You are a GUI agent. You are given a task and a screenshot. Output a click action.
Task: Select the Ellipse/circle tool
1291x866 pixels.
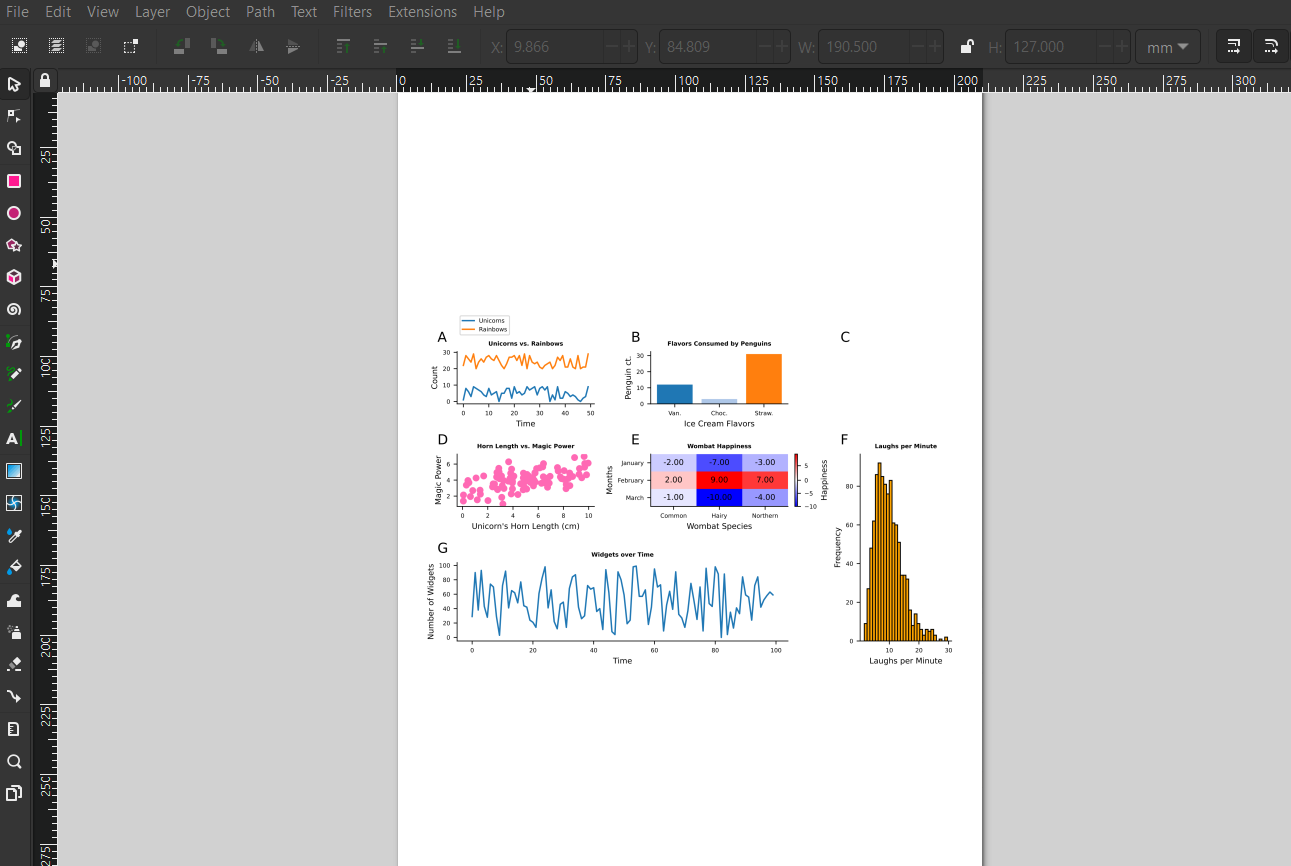14,213
